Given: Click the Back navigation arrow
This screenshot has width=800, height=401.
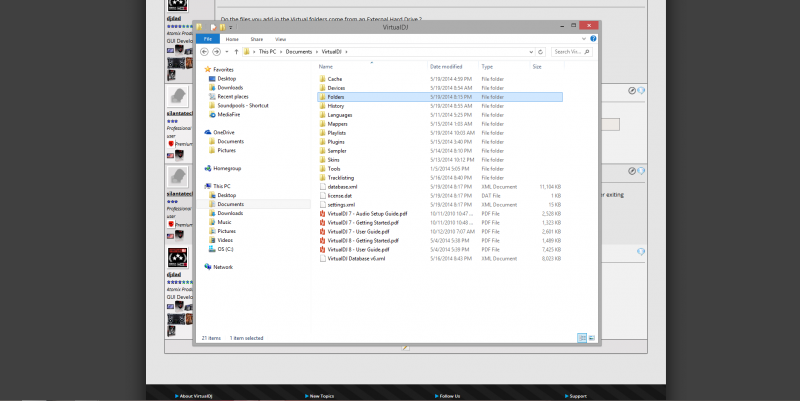Looking at the screenshot, I should coord(204,52).
